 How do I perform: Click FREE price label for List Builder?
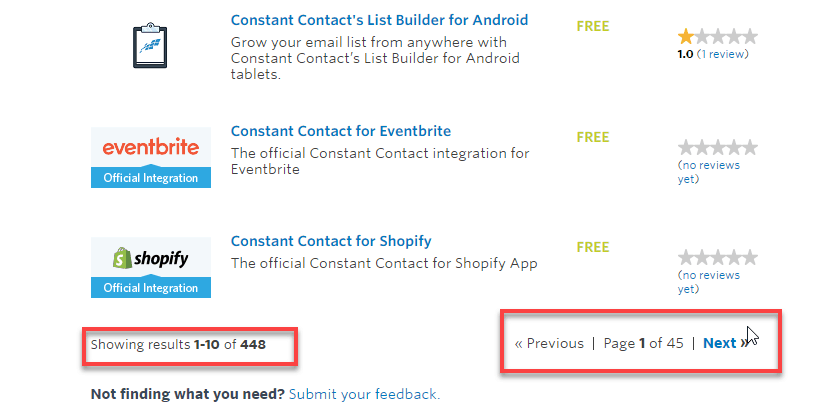(x=592, y=26)
